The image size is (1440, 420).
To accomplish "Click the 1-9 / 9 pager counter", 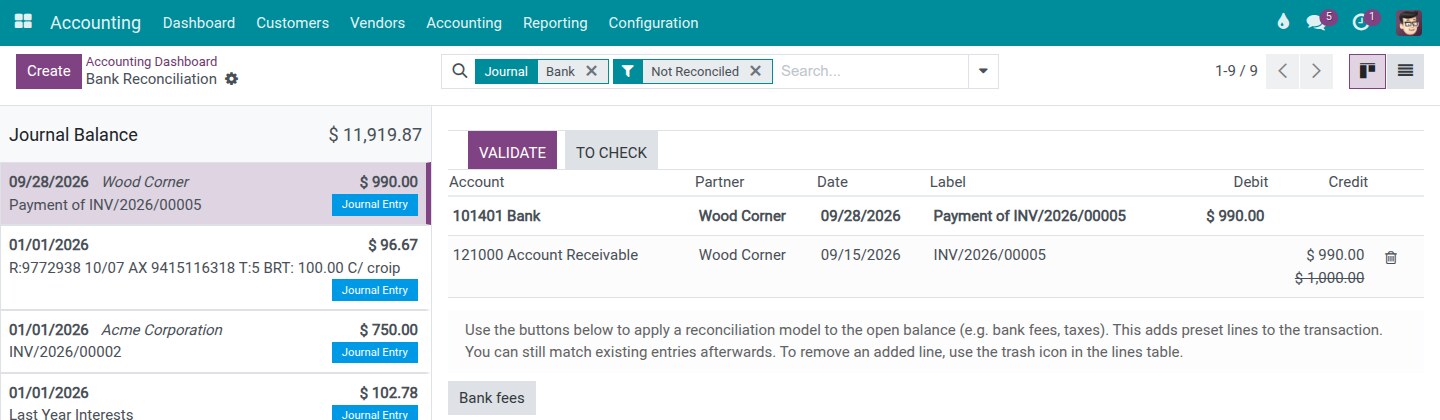I will [1236, 71].
